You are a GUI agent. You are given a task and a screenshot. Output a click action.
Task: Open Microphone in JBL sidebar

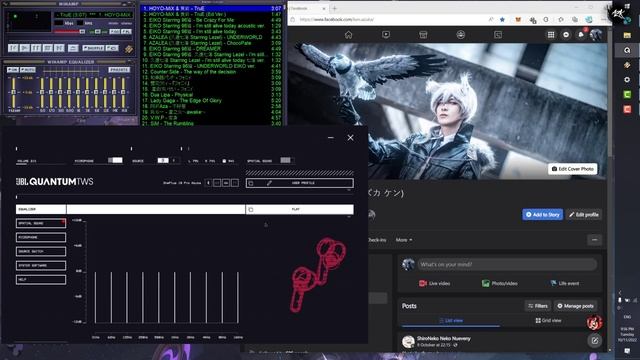click(41, 237)
